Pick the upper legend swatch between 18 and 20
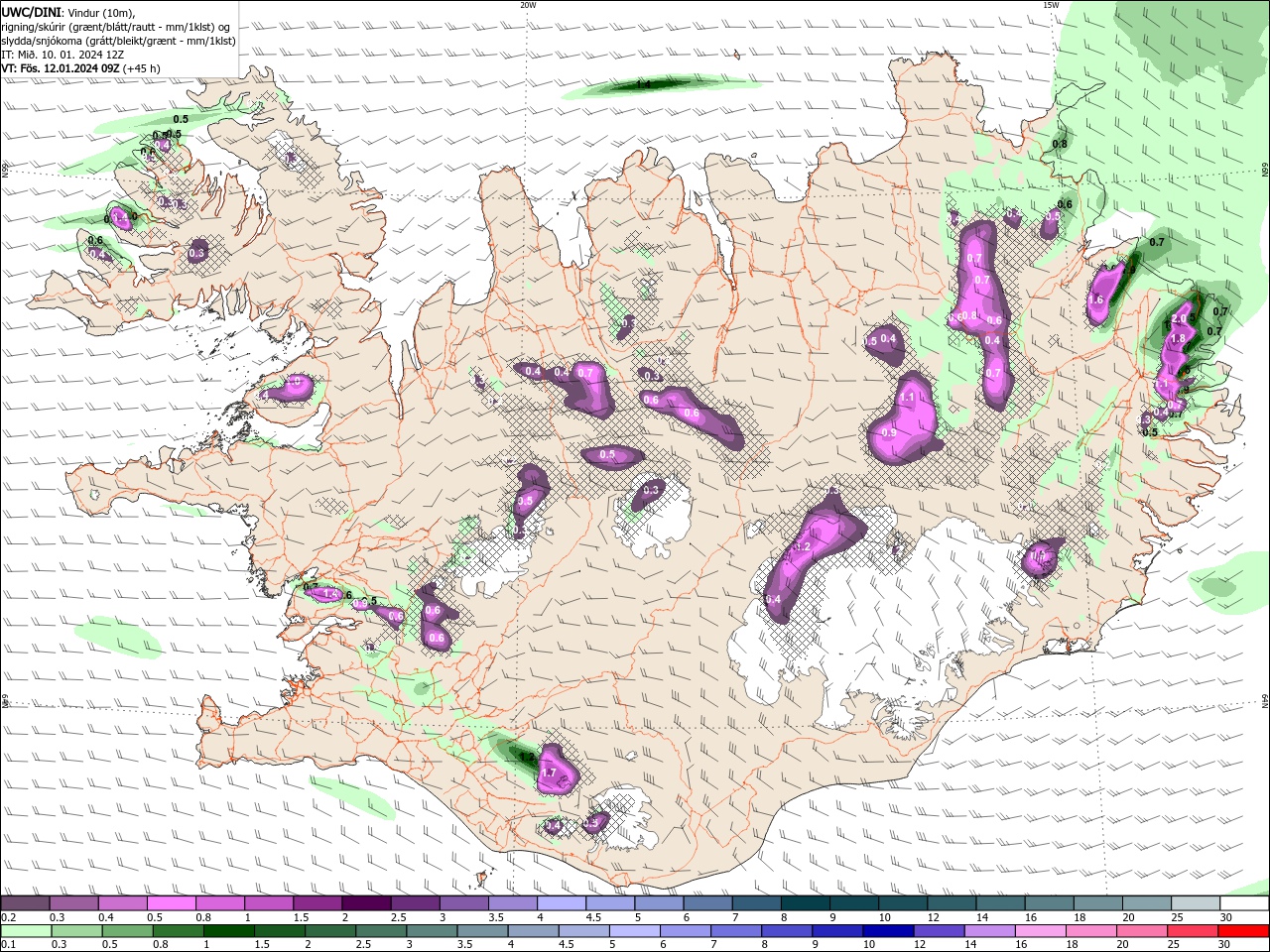The width and height of the screenshot is (1270, 952). tap(1098, 903)
